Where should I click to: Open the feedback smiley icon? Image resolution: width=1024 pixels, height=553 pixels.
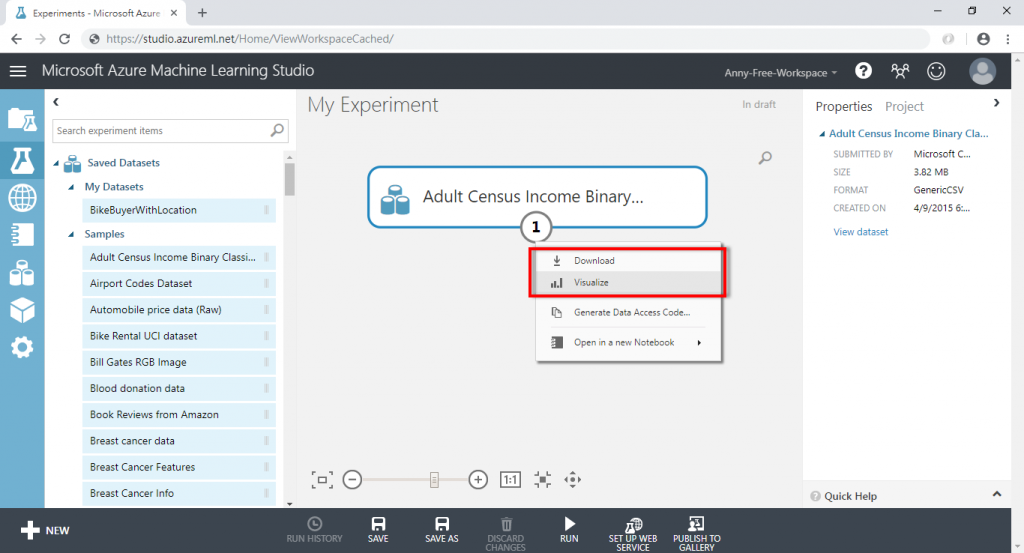(936, 71)
